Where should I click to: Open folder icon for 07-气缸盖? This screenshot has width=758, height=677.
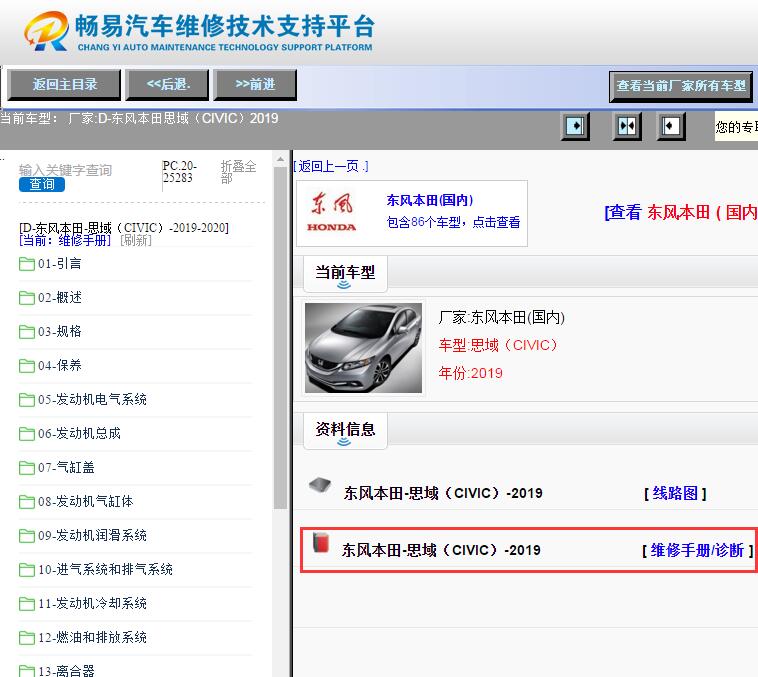[x=27, y=468]
